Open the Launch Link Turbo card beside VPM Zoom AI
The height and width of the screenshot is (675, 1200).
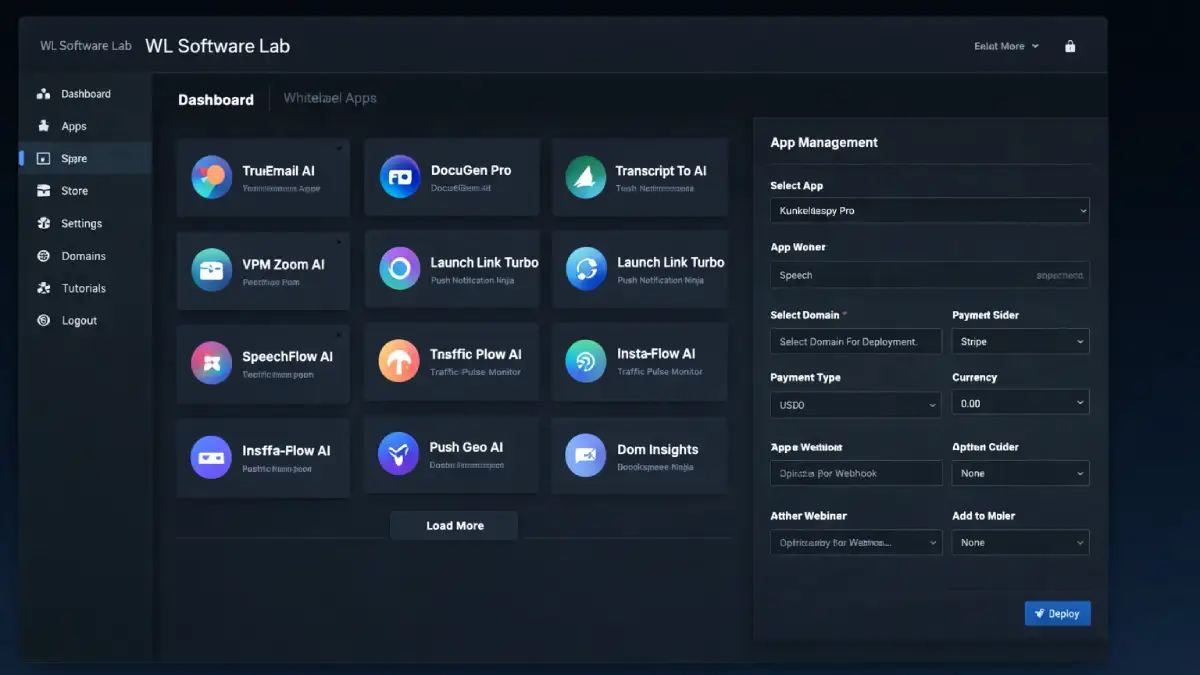(x=452, y=269)
